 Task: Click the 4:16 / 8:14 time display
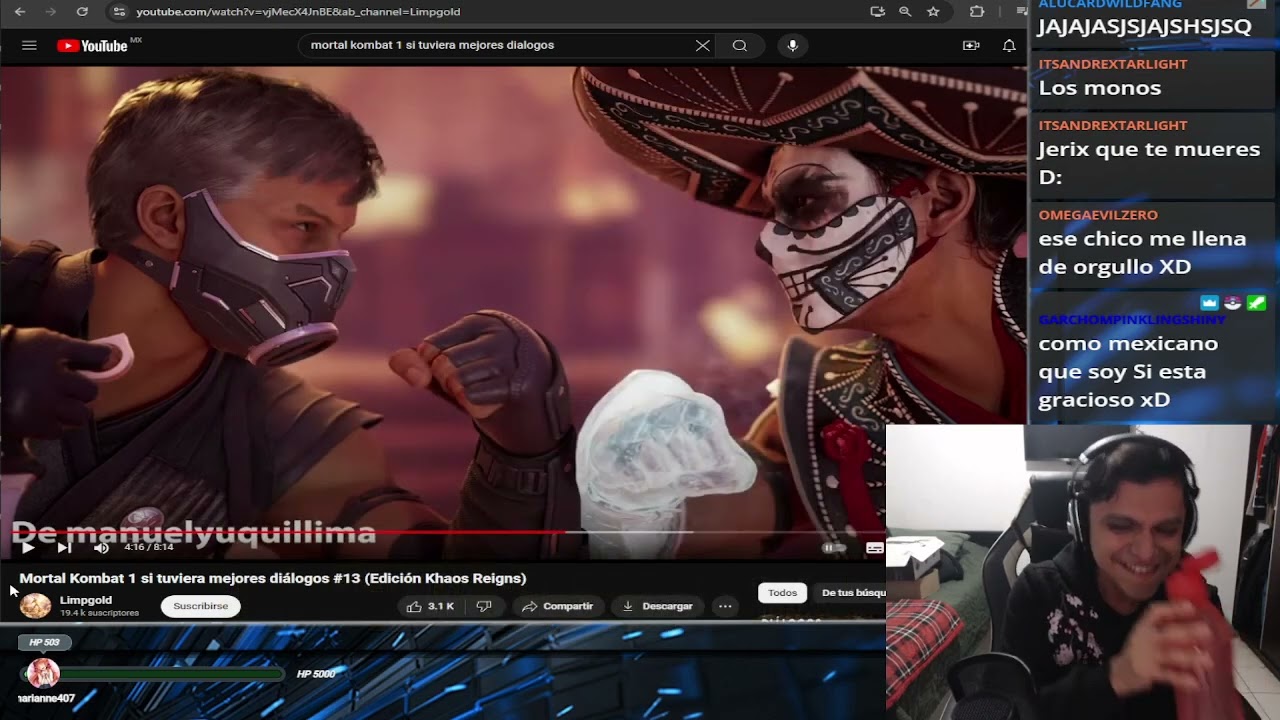tap(149, 547)
